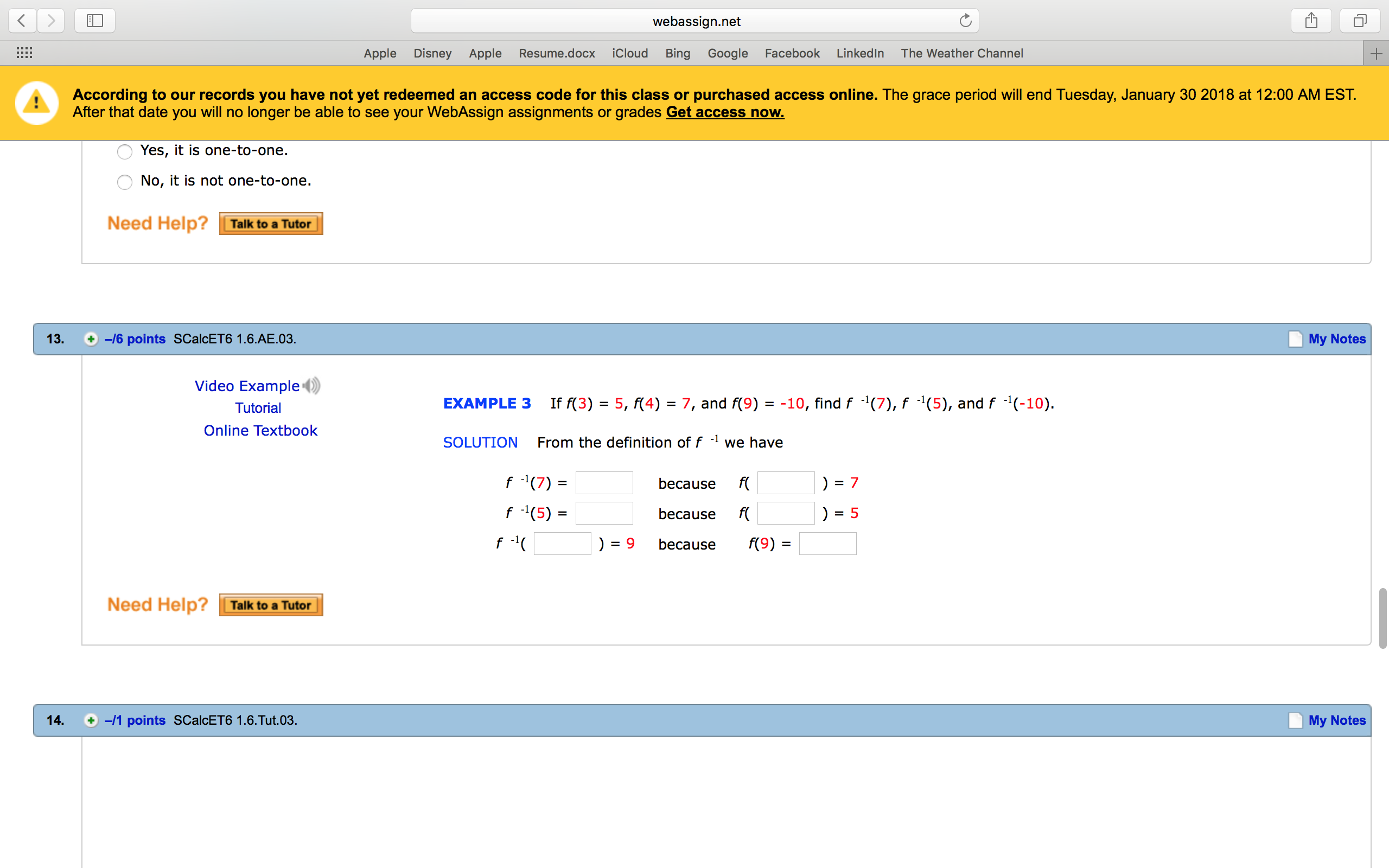This screenshot has height=868, width=1389.
Task: Click the 'SCalcET6 1.6.Tut.03.' question code
Action: [235, 720]
